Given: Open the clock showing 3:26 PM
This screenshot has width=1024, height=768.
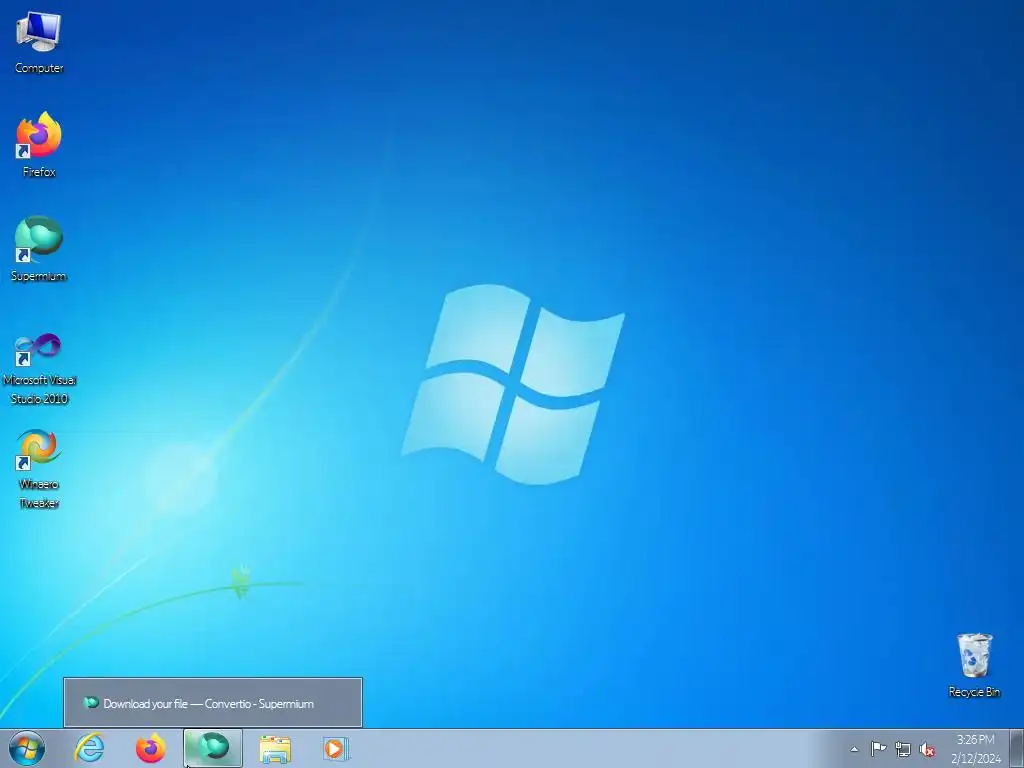Looking at the screenshot, I should (x=976, y=749).
